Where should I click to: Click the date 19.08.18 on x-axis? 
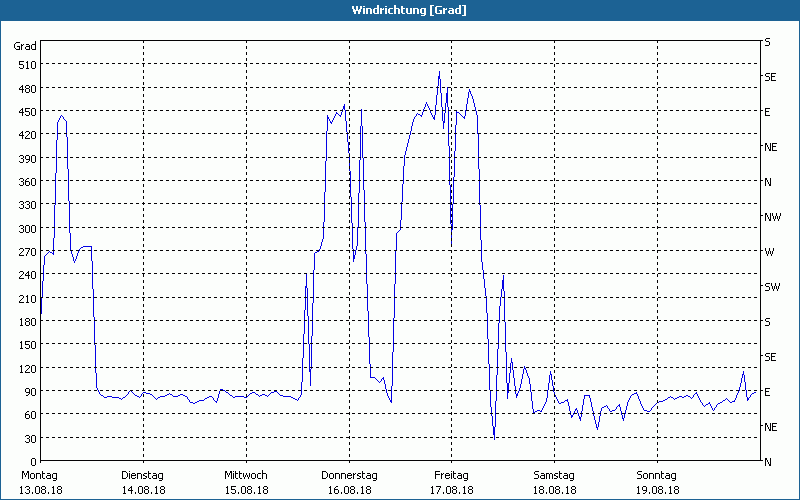point(656,490)
